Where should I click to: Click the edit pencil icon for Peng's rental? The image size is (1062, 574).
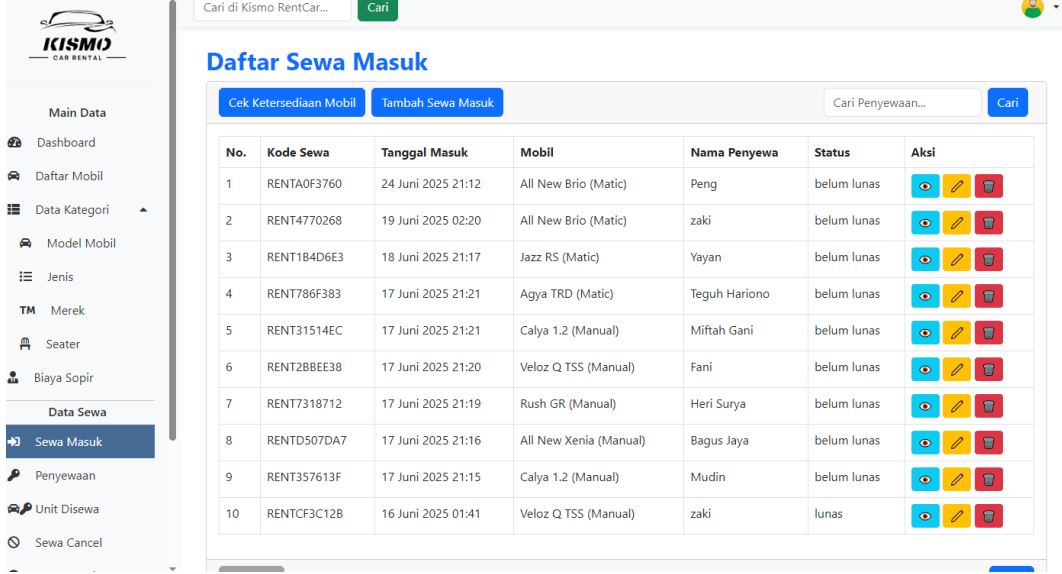957,186
